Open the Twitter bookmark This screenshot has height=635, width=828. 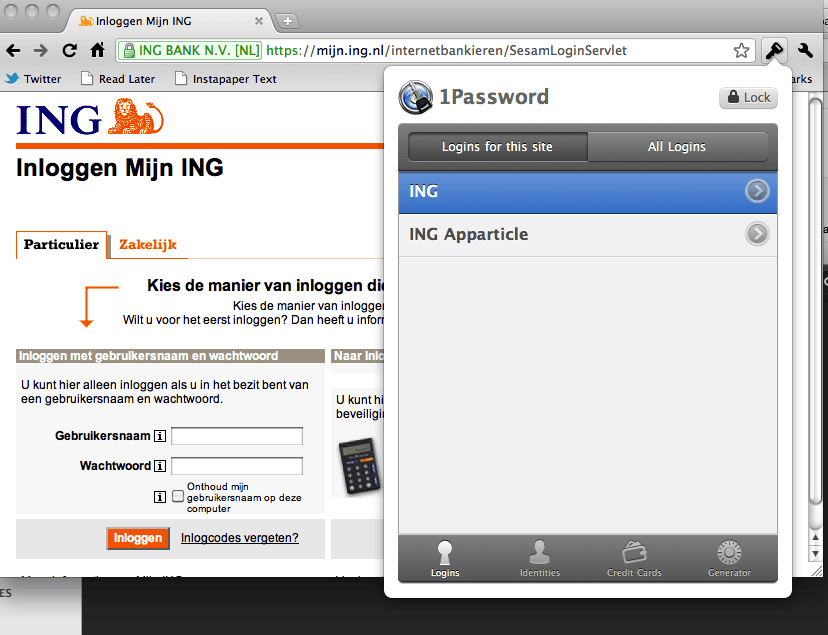coord(33,79)
